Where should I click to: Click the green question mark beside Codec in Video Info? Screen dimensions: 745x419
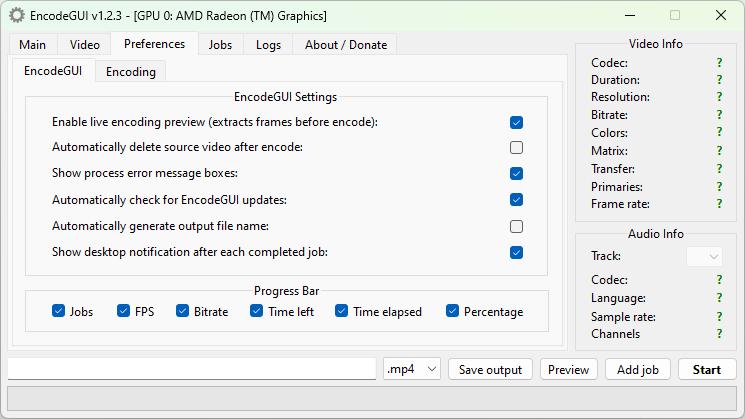pos(719,63)
